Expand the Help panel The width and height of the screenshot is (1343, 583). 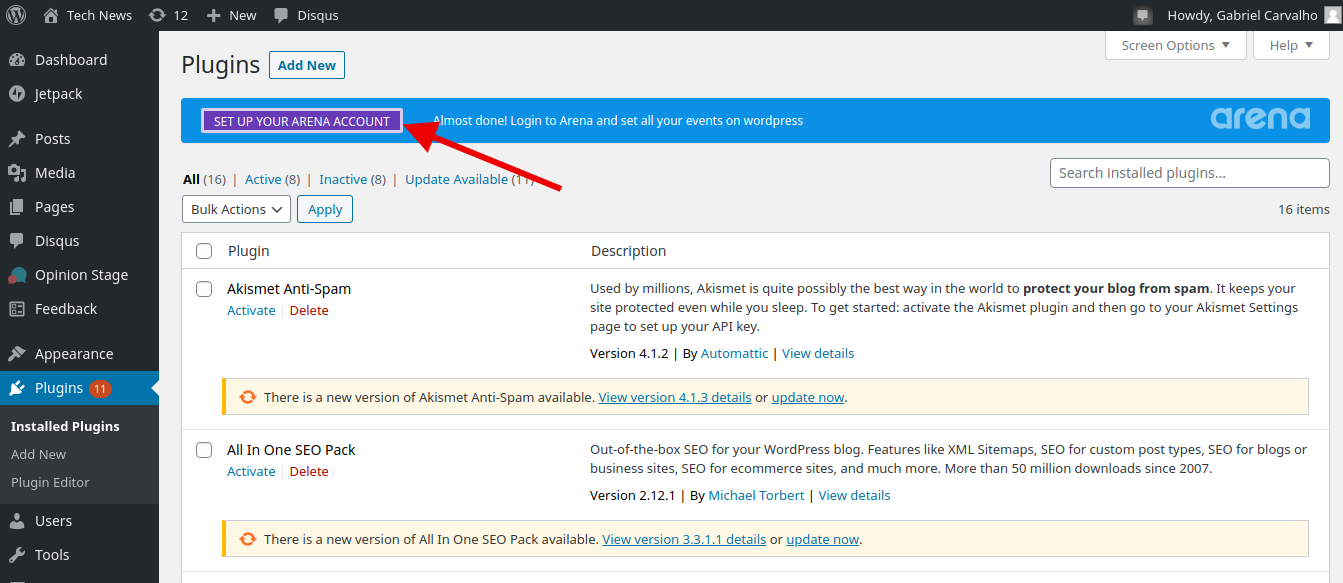point(1291,45)
